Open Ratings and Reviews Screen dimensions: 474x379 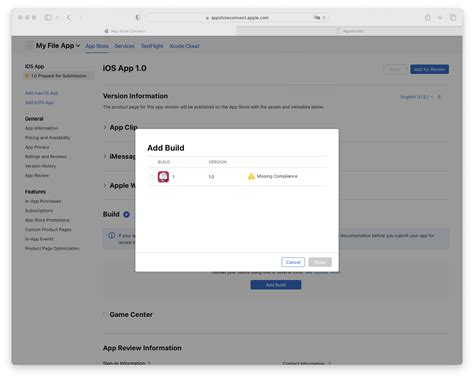coord(46,156)
